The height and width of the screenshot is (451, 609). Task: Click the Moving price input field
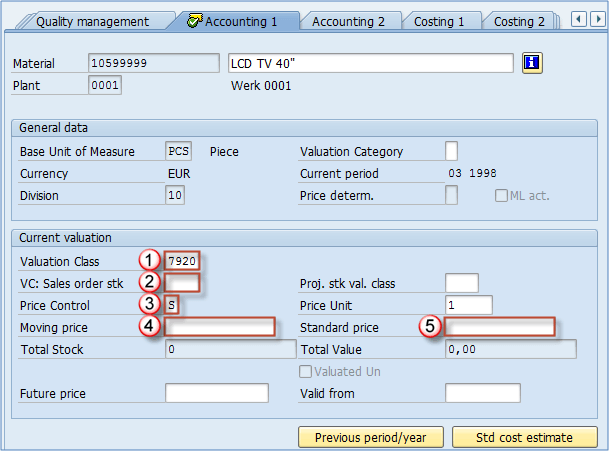pos(220,328)
